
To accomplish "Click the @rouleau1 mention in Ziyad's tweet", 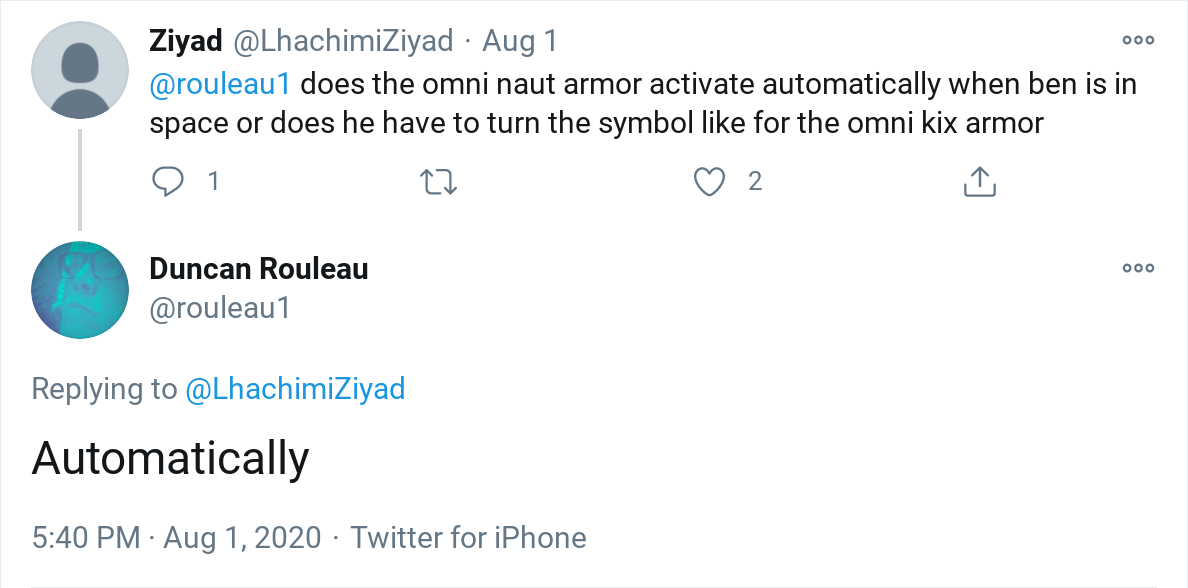I will coord(220,83).
